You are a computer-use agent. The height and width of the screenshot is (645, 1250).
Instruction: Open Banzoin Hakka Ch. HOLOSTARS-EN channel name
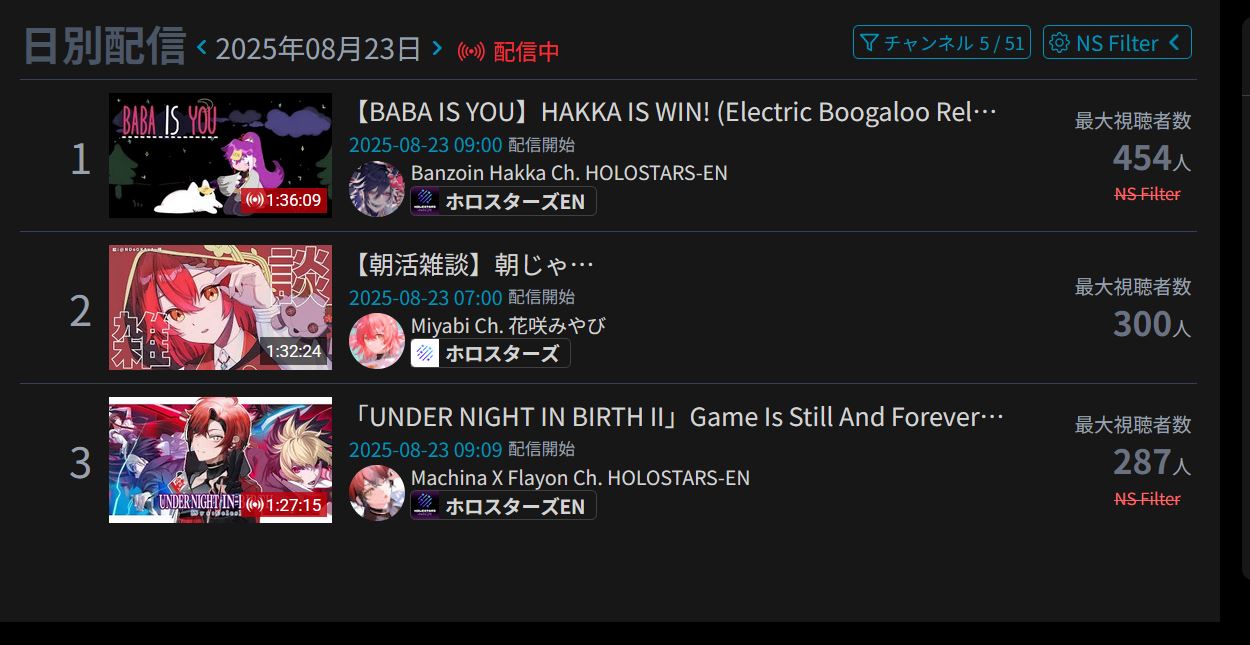[x=569, y=173]
